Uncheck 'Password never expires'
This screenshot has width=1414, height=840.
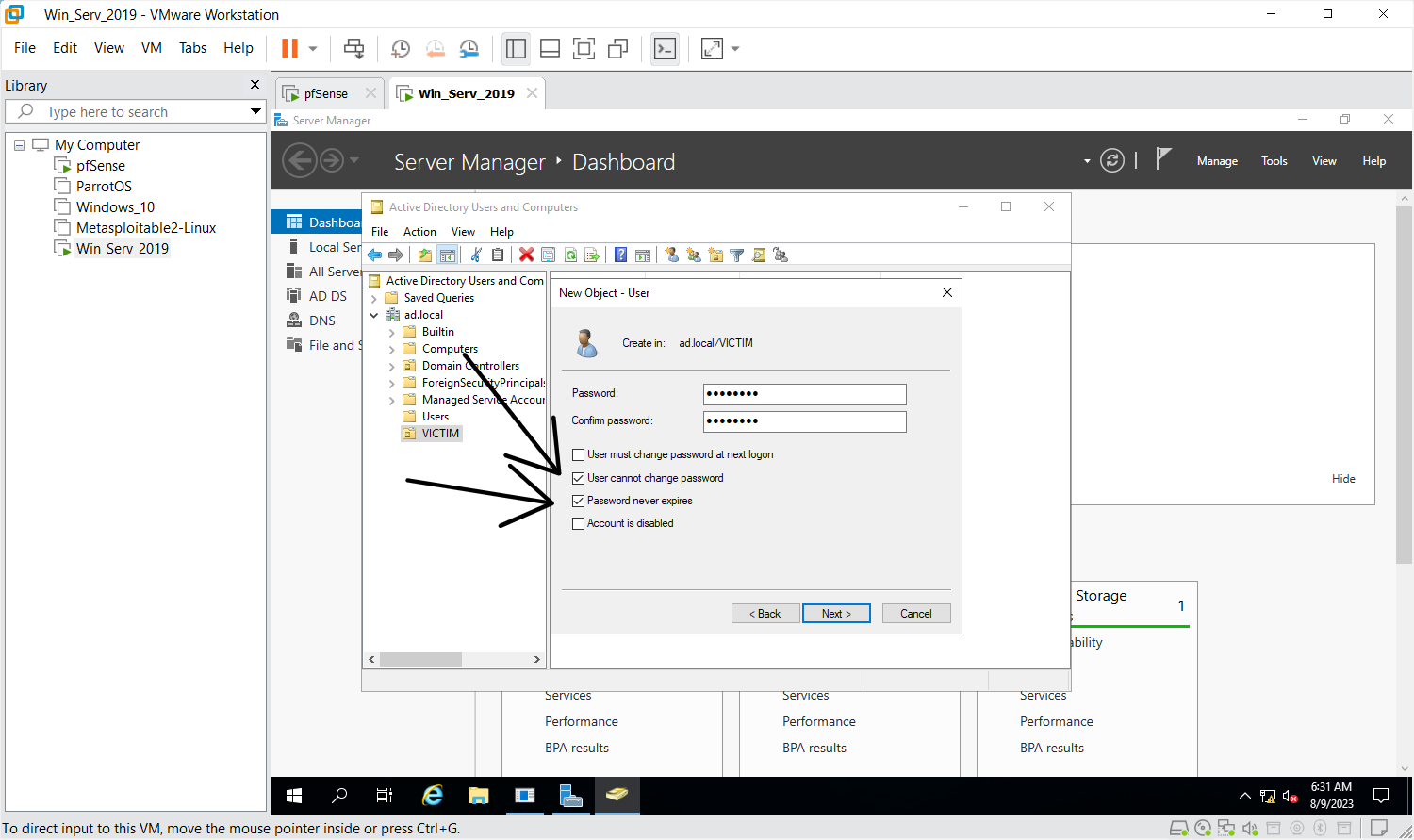coord(578,501)
